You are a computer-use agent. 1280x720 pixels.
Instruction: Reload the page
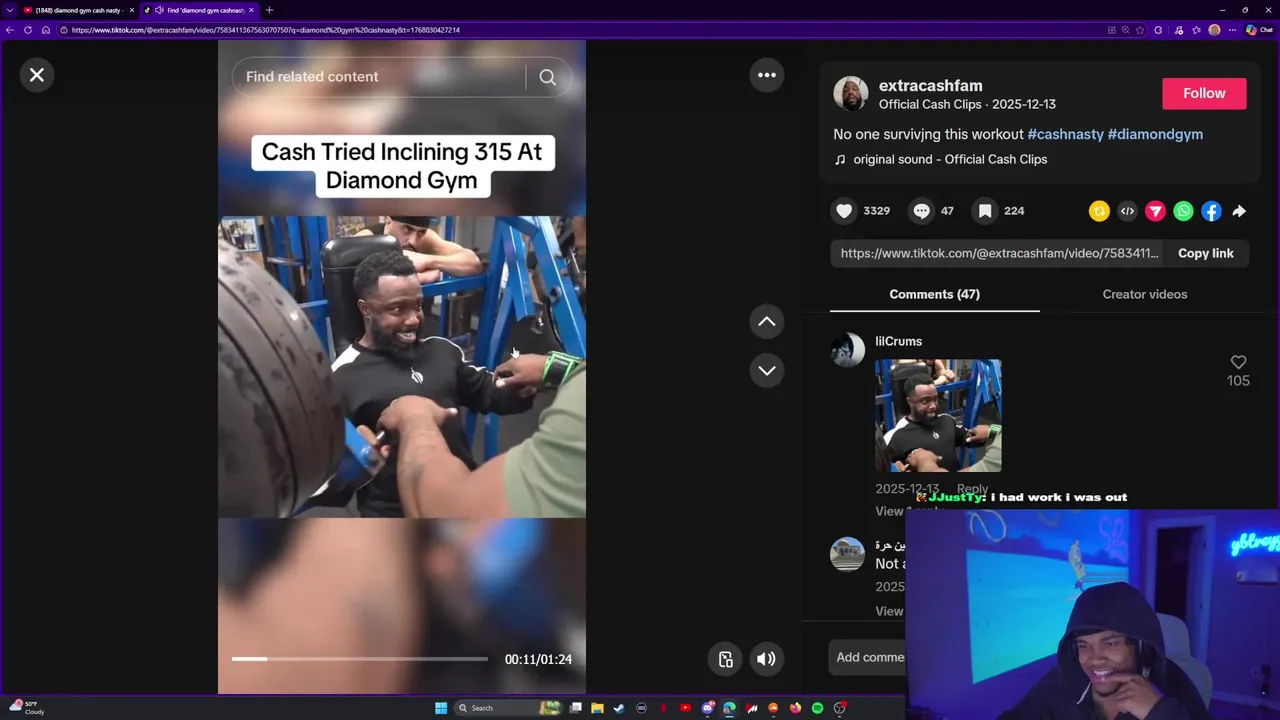coord(28,30)
